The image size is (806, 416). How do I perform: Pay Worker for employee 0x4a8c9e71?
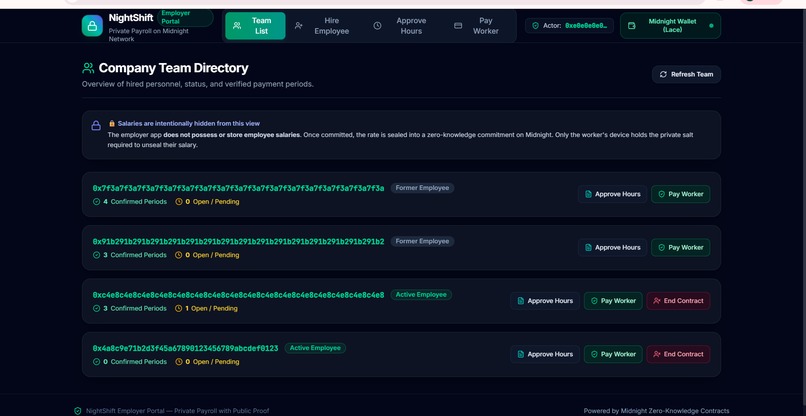coord(613,354)
